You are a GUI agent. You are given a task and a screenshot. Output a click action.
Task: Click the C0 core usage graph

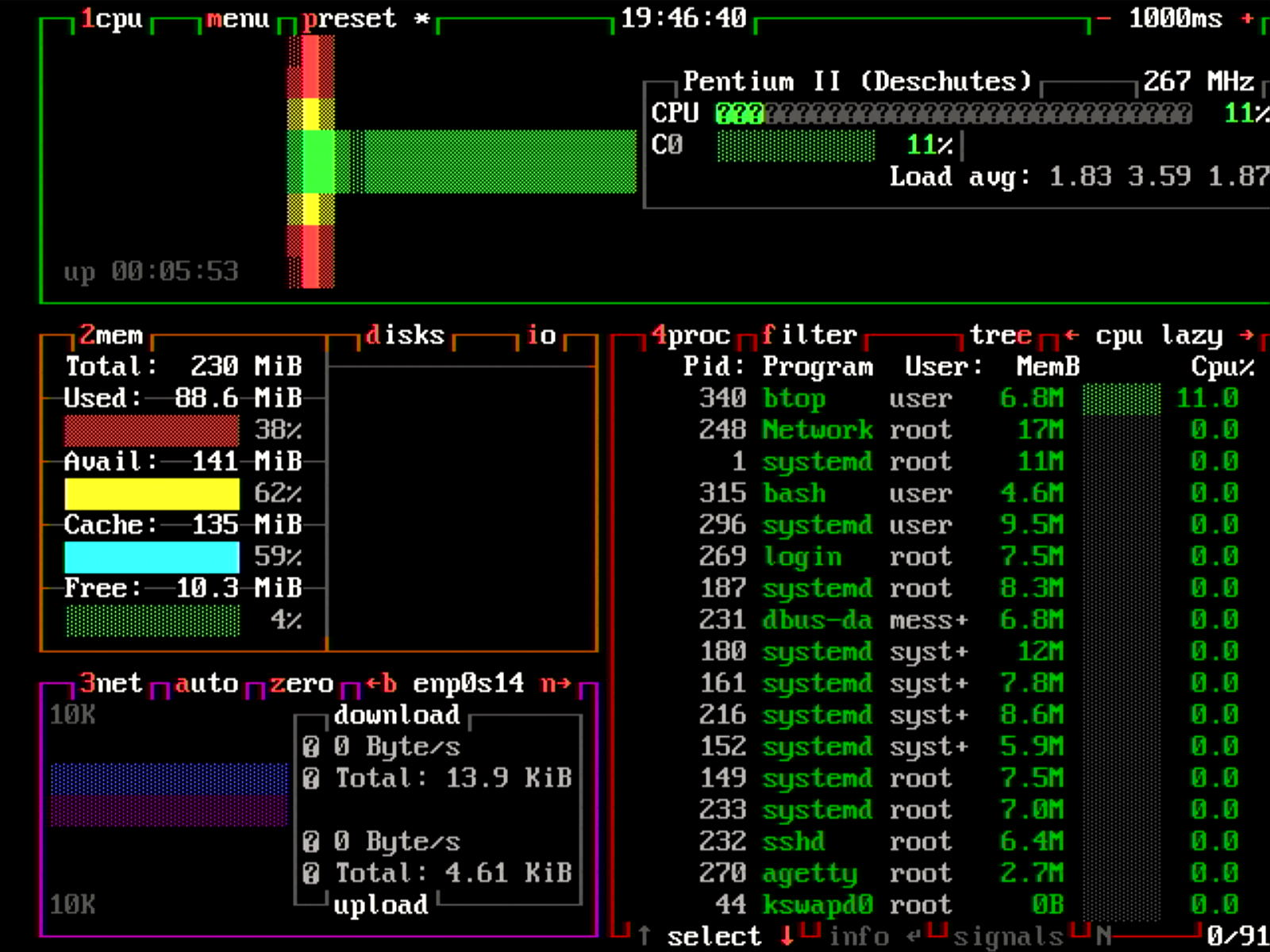point(795,145)
